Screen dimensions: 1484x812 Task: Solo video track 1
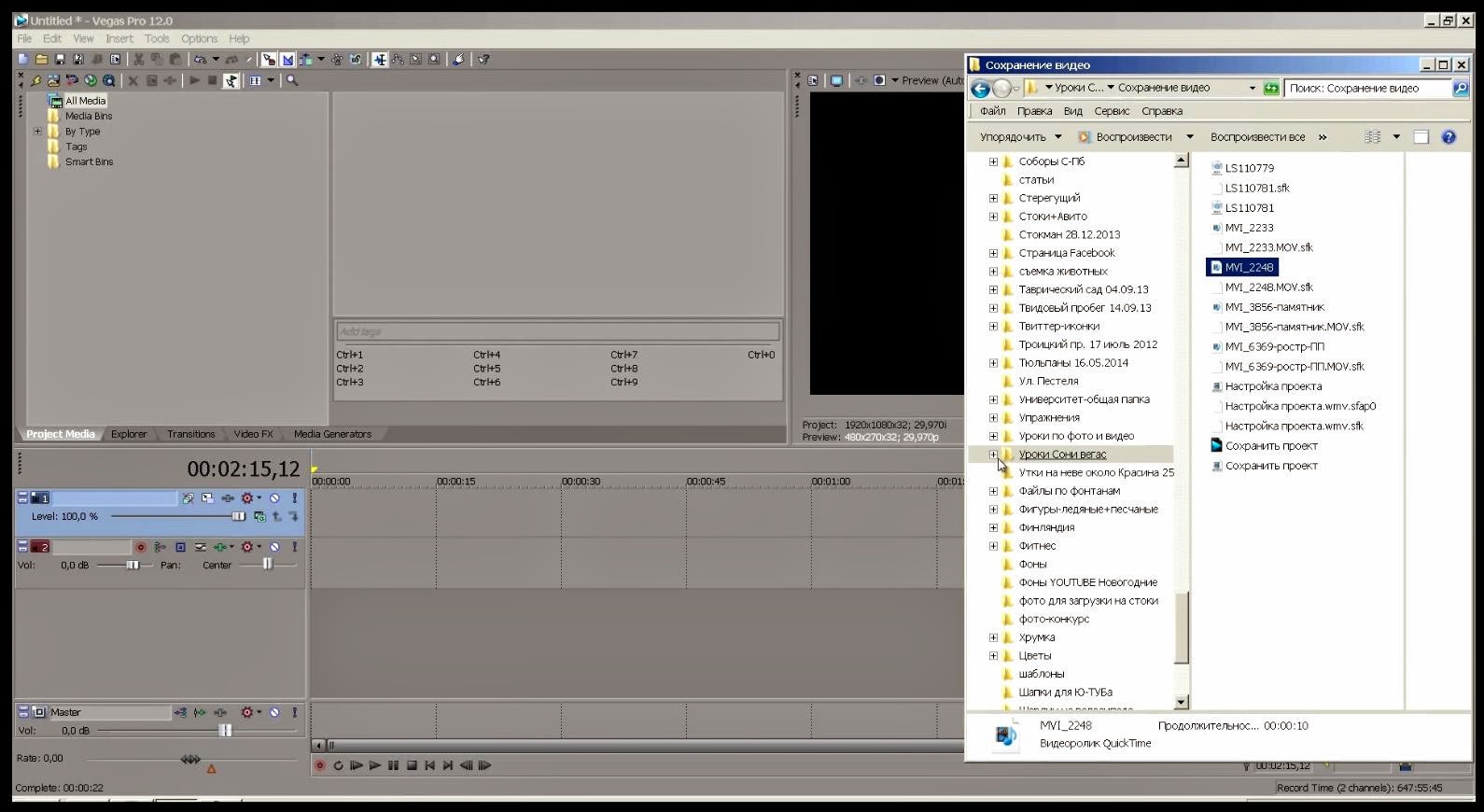pyautogui.click(x=294, y=498)
